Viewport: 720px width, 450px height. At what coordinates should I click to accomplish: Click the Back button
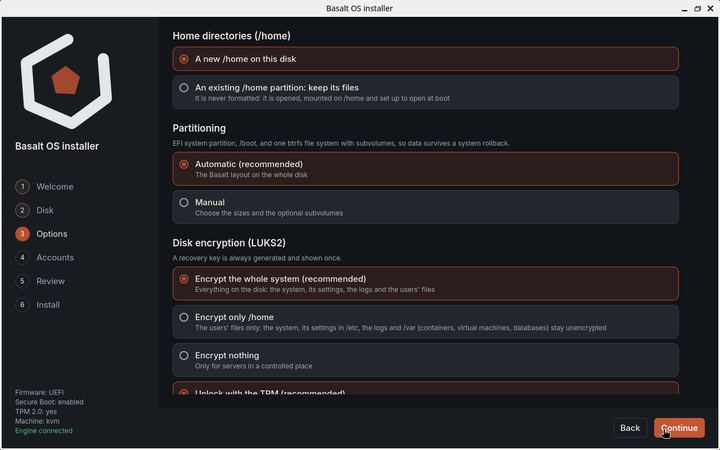630,428
